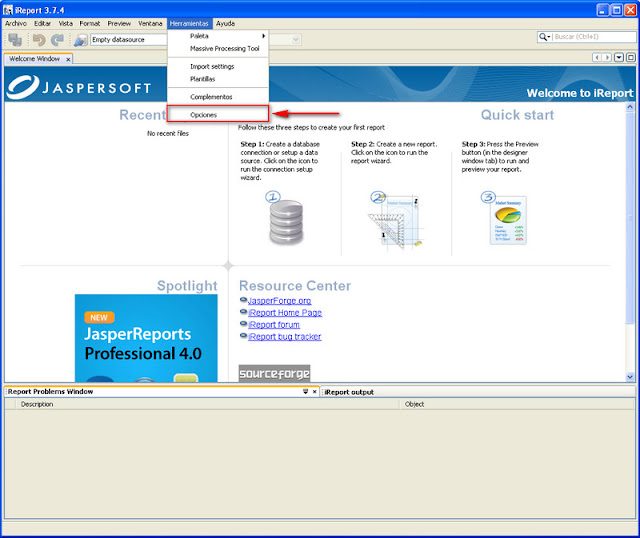Expand the Paleta submenu

pos(218,36)
